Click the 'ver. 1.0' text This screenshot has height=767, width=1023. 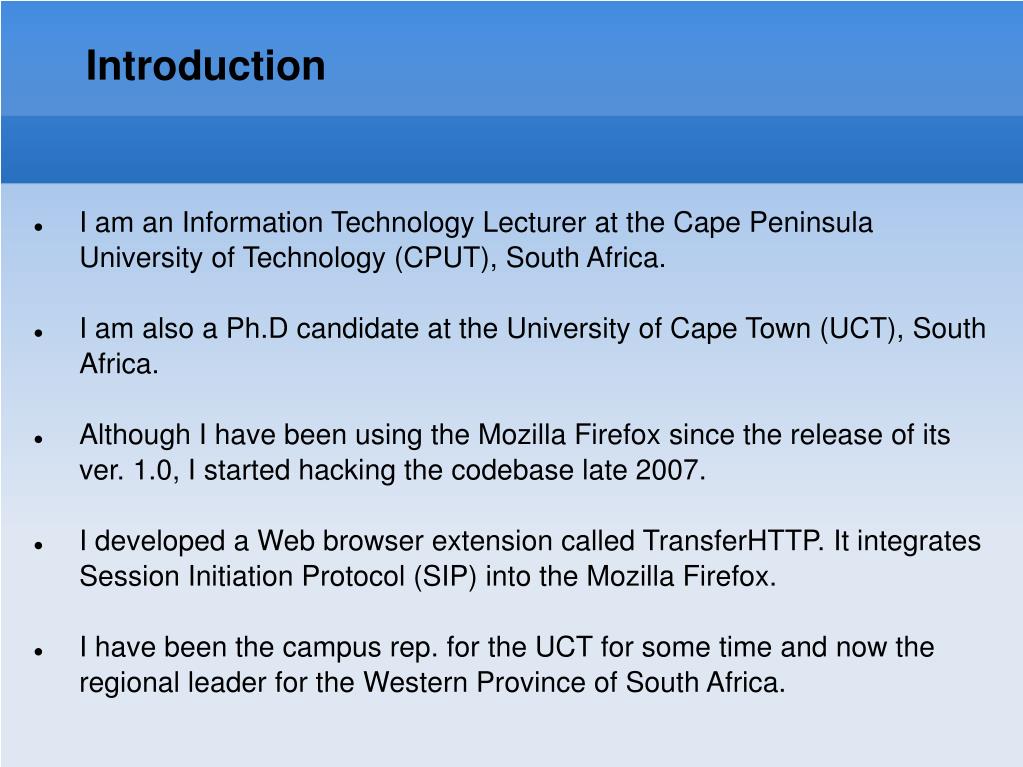click(x=127, y=471)
